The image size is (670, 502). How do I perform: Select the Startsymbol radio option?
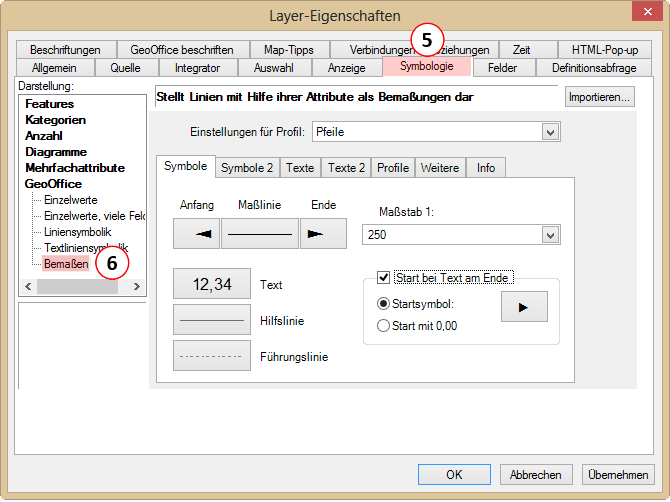pos(383,304)
